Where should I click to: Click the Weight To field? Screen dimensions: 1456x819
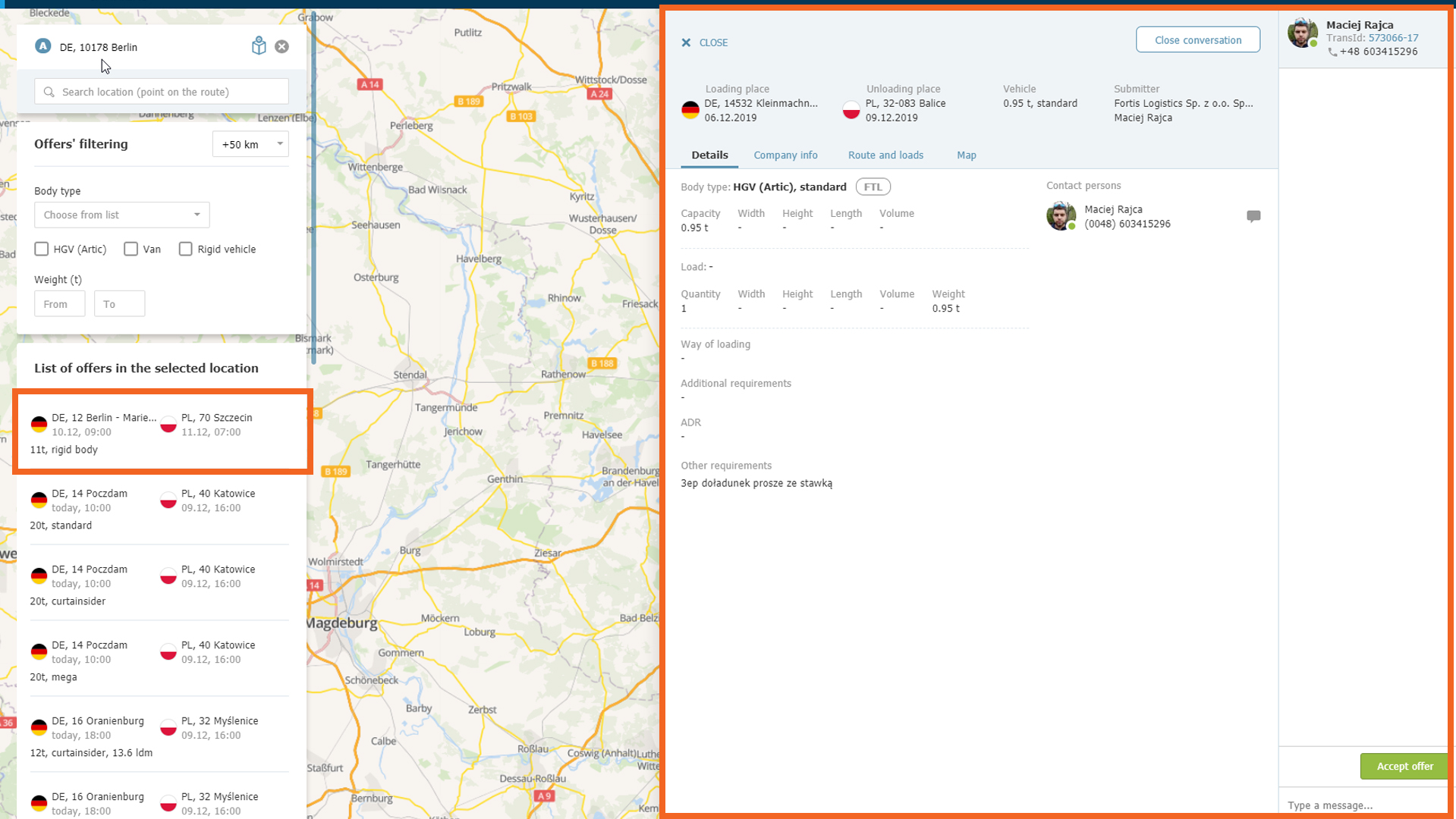119,304
